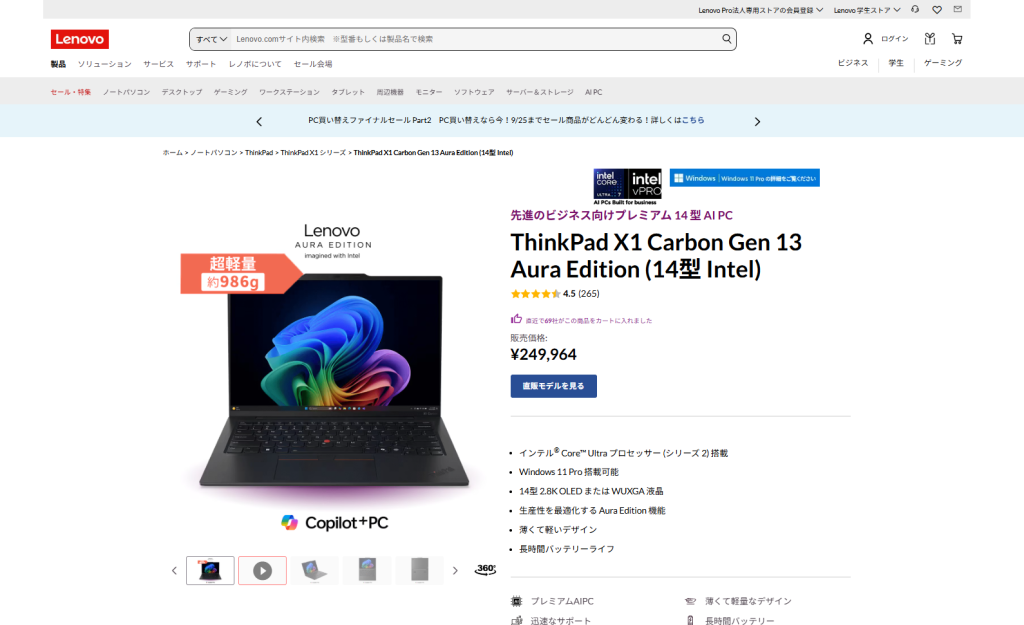Expand the Lenovo学生ストア dropdown

(x=867, y=10)
